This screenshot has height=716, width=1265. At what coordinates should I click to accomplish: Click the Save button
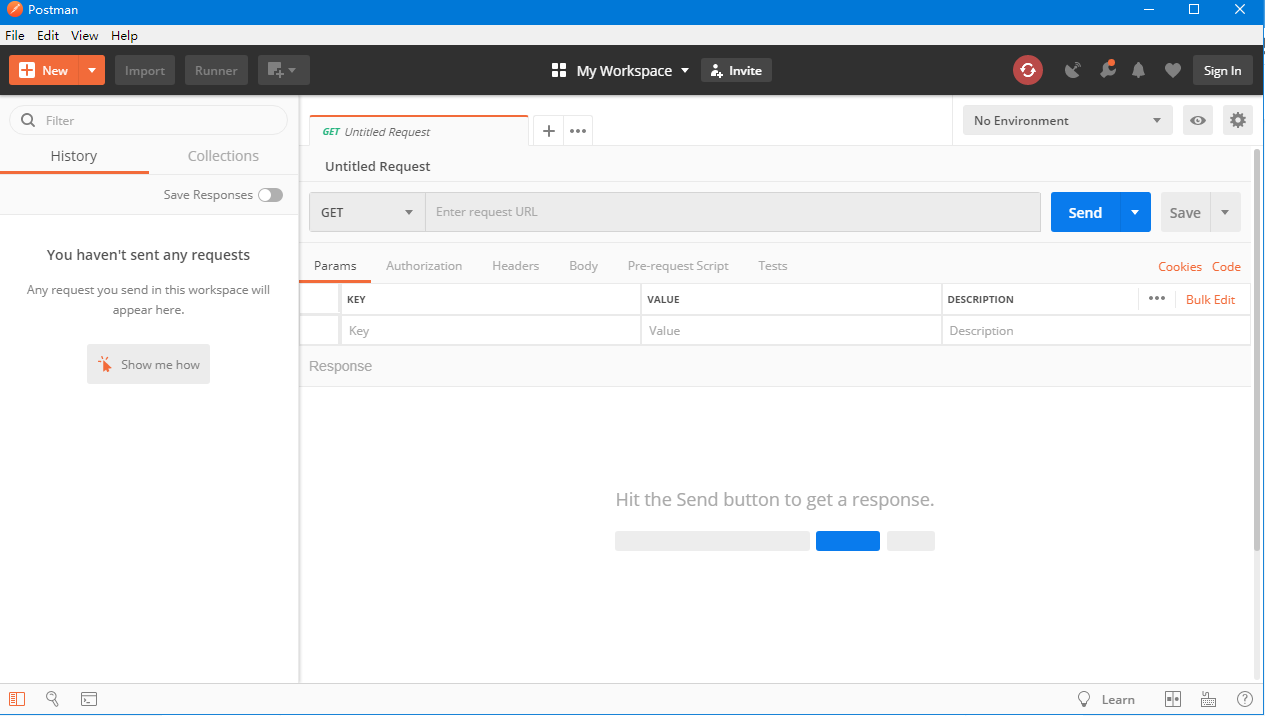click(1185, 212)
